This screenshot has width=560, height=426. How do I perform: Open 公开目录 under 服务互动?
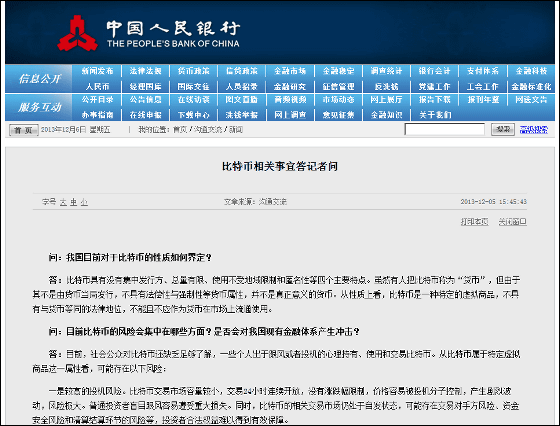tap(98, 100)
